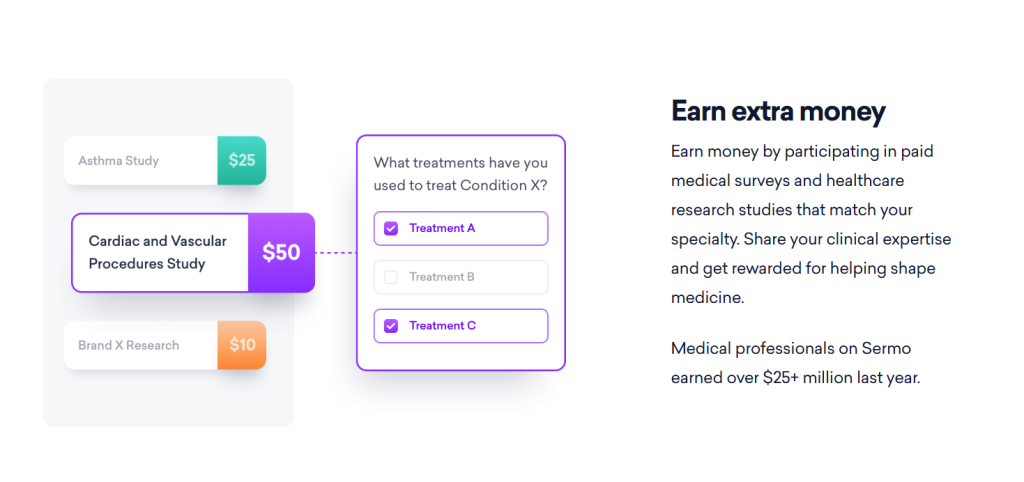Click the Earn extra money heading
The height and width of the screenshot is (482, 1024).
click(778, 112)
